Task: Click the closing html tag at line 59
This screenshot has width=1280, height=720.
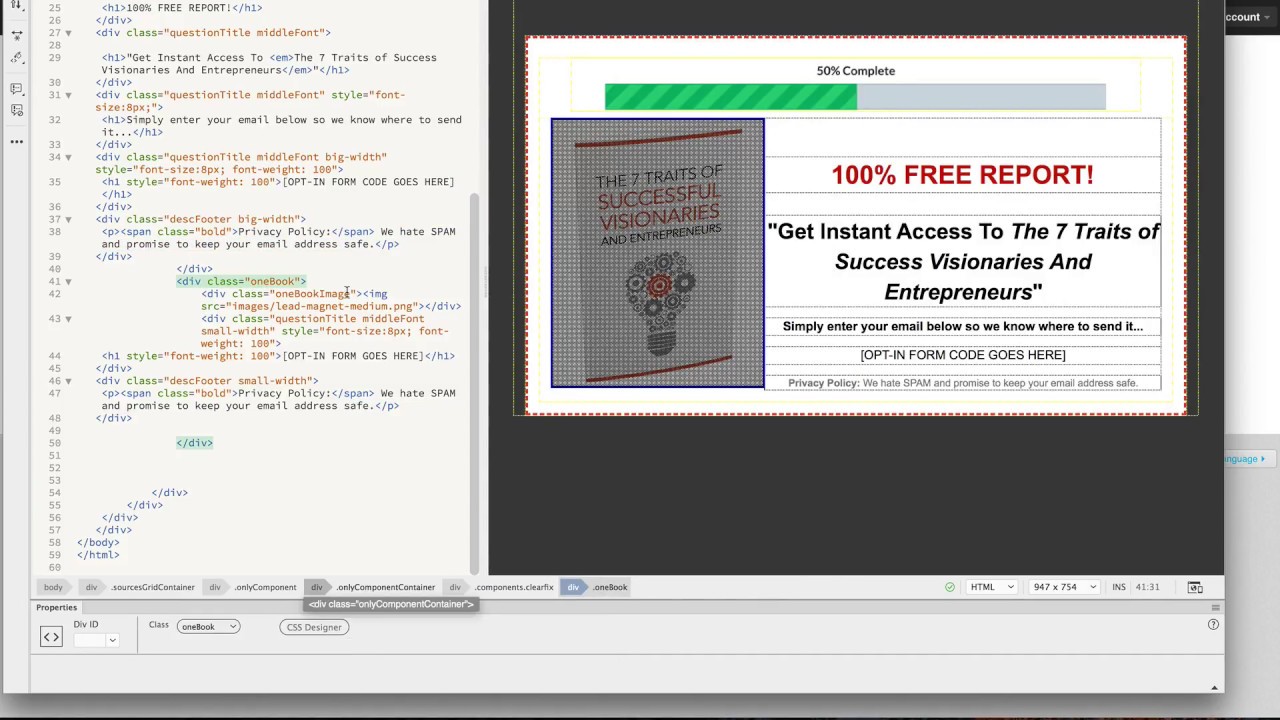Action: [98, 555]
